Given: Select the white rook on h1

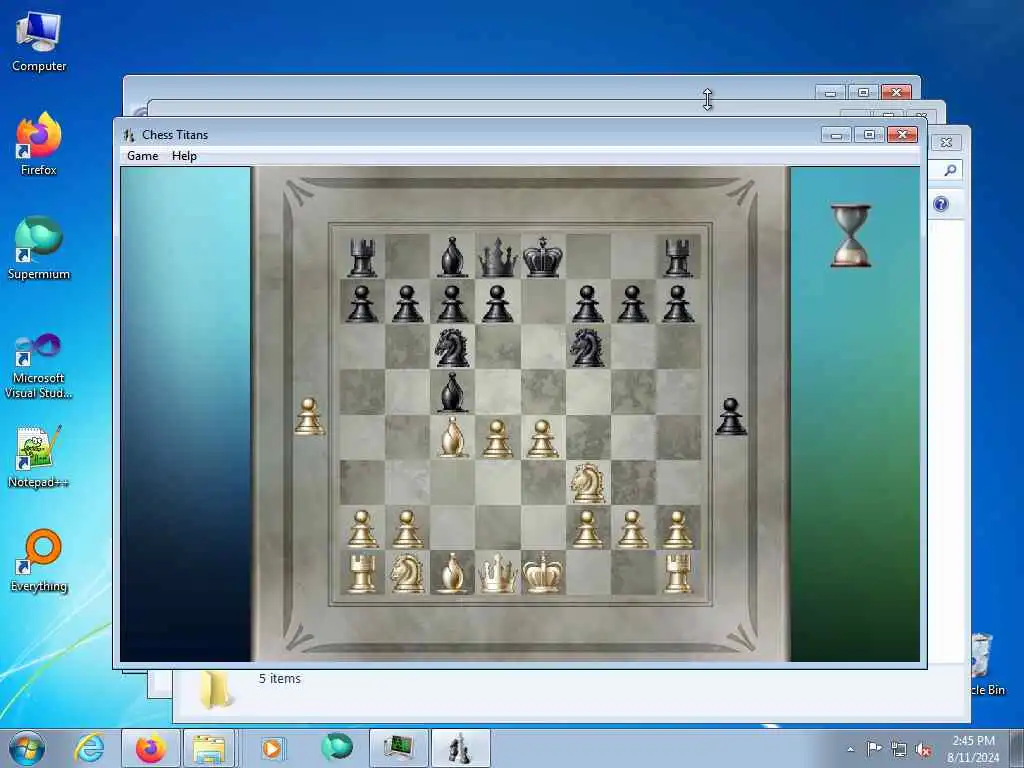Looking at the screenshot, I should 677,573.
